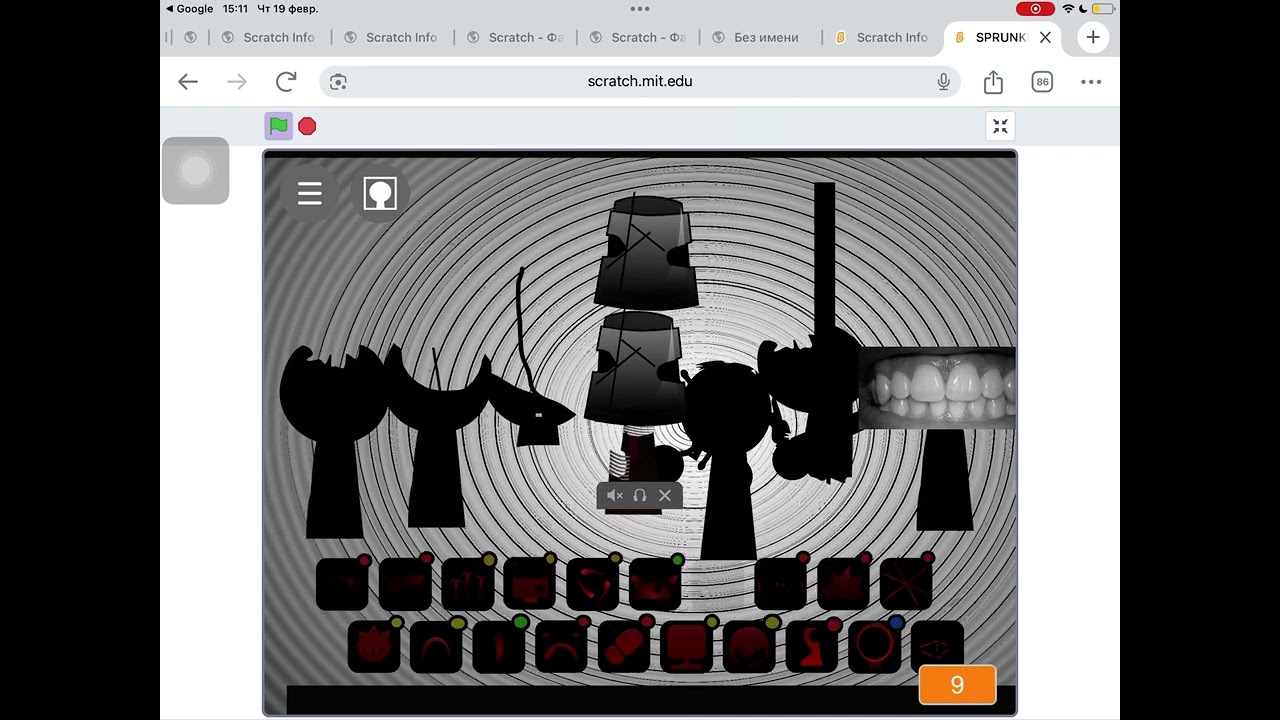Pick the round face icon with yellow dot
The height and width of the screenshot is (720, 1280).
pos(749,646)
